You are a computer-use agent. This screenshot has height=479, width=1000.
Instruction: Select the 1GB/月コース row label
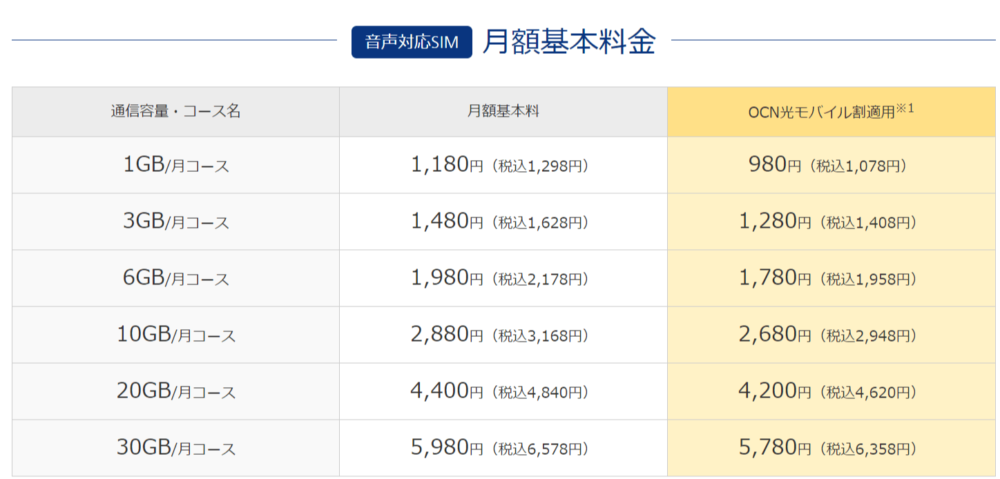175,165
